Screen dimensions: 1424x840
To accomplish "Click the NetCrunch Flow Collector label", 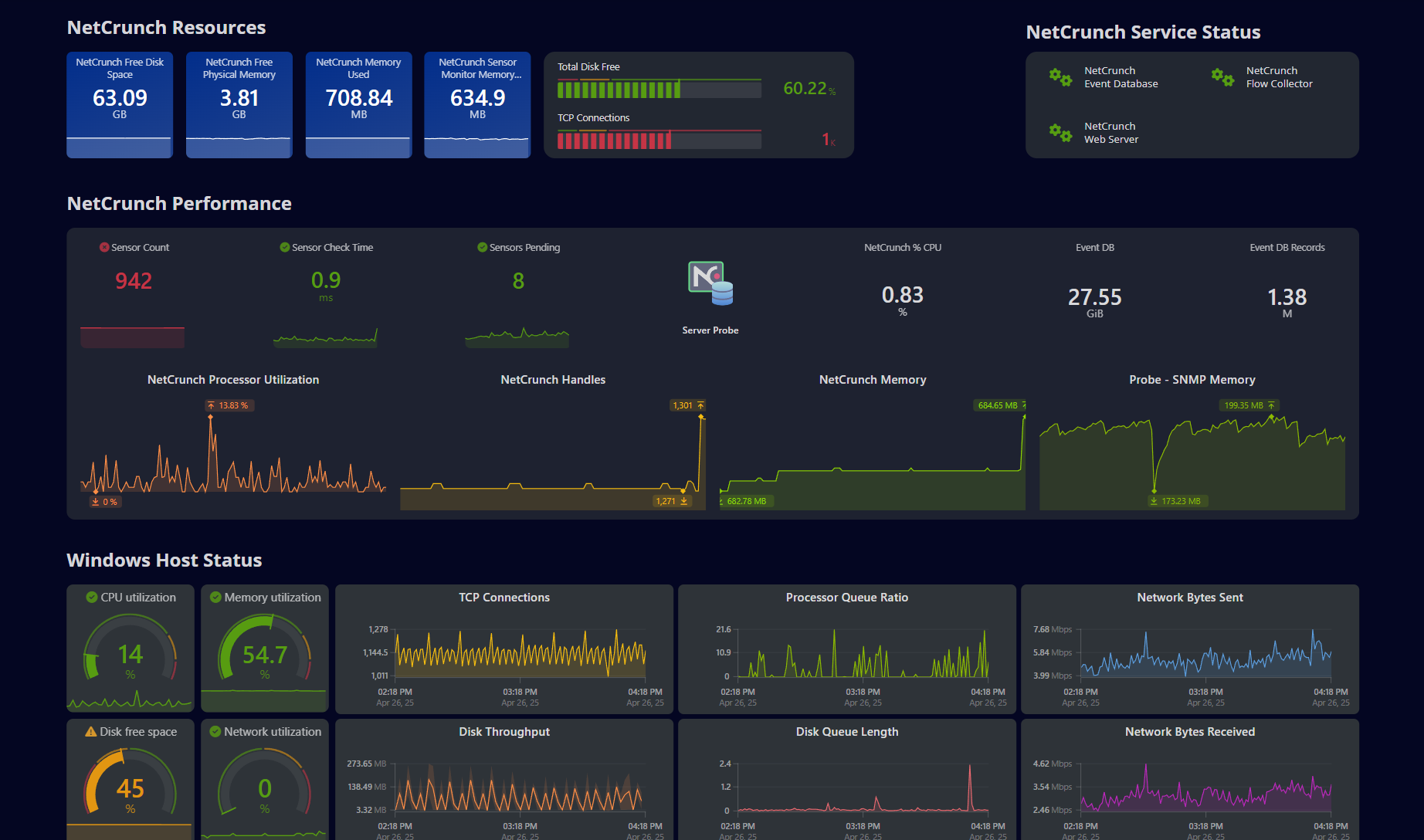I will (x=1280, y=77).
